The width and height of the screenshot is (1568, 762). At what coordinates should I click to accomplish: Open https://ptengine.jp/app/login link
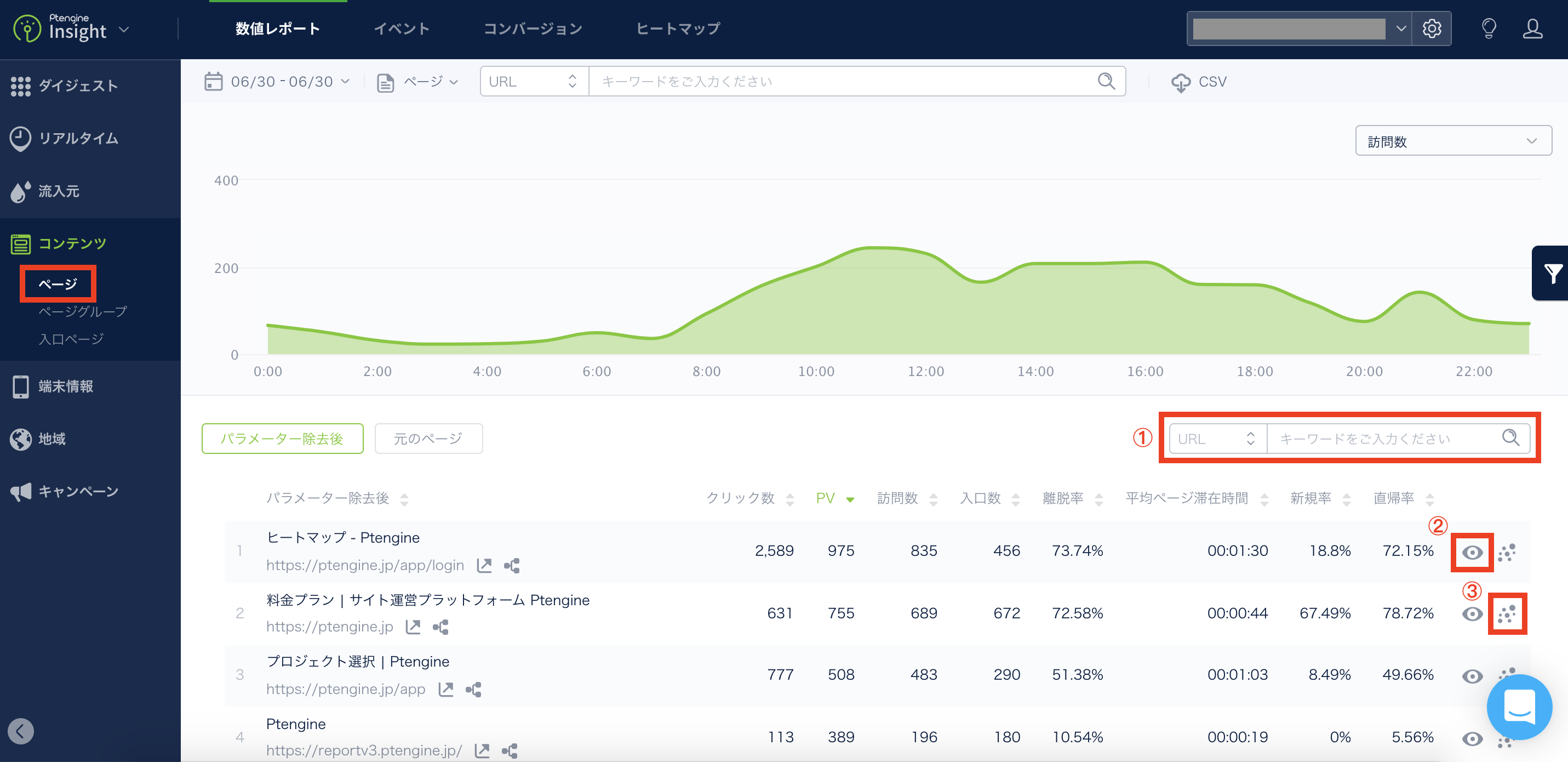coord(365,565)
